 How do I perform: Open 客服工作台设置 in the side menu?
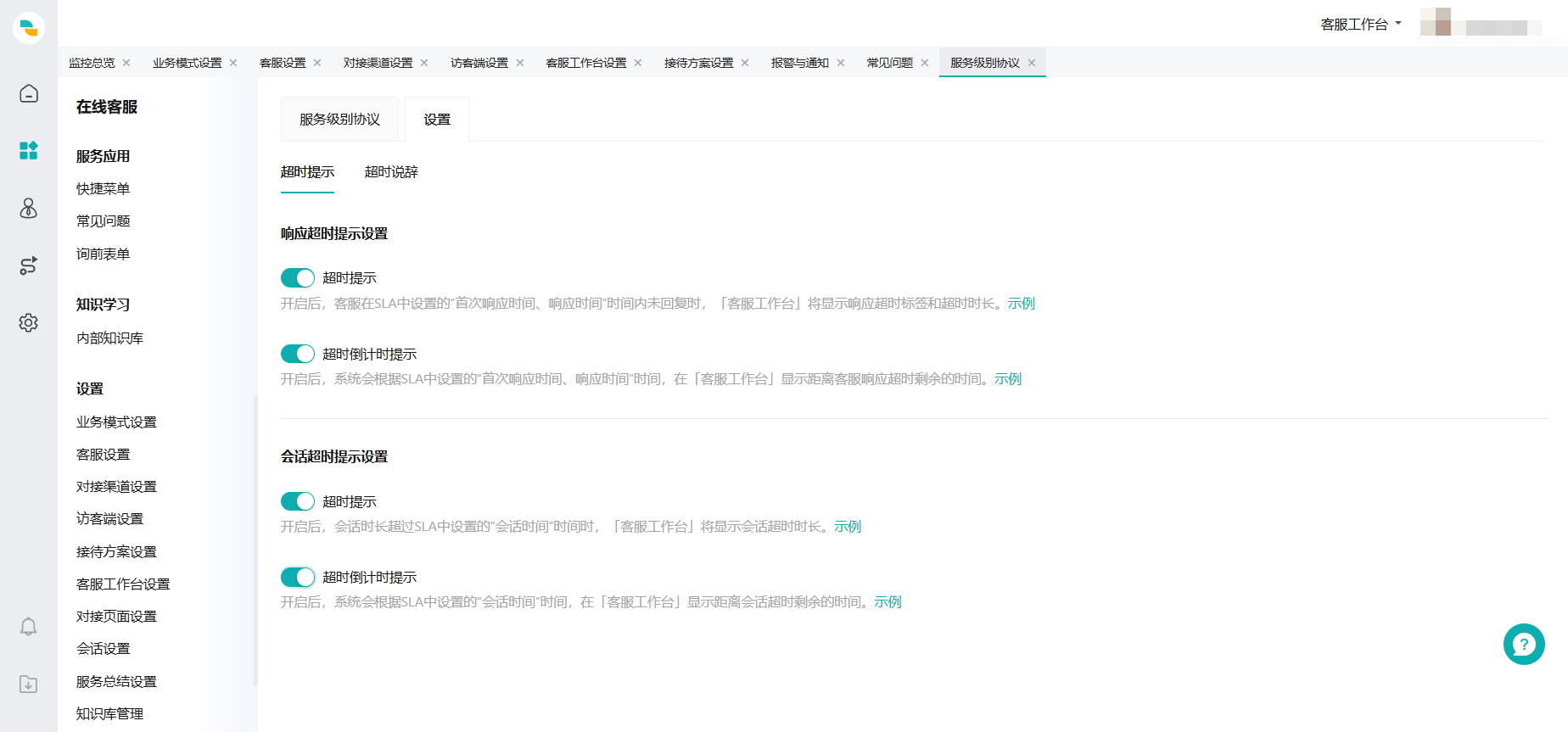(123, 584)
